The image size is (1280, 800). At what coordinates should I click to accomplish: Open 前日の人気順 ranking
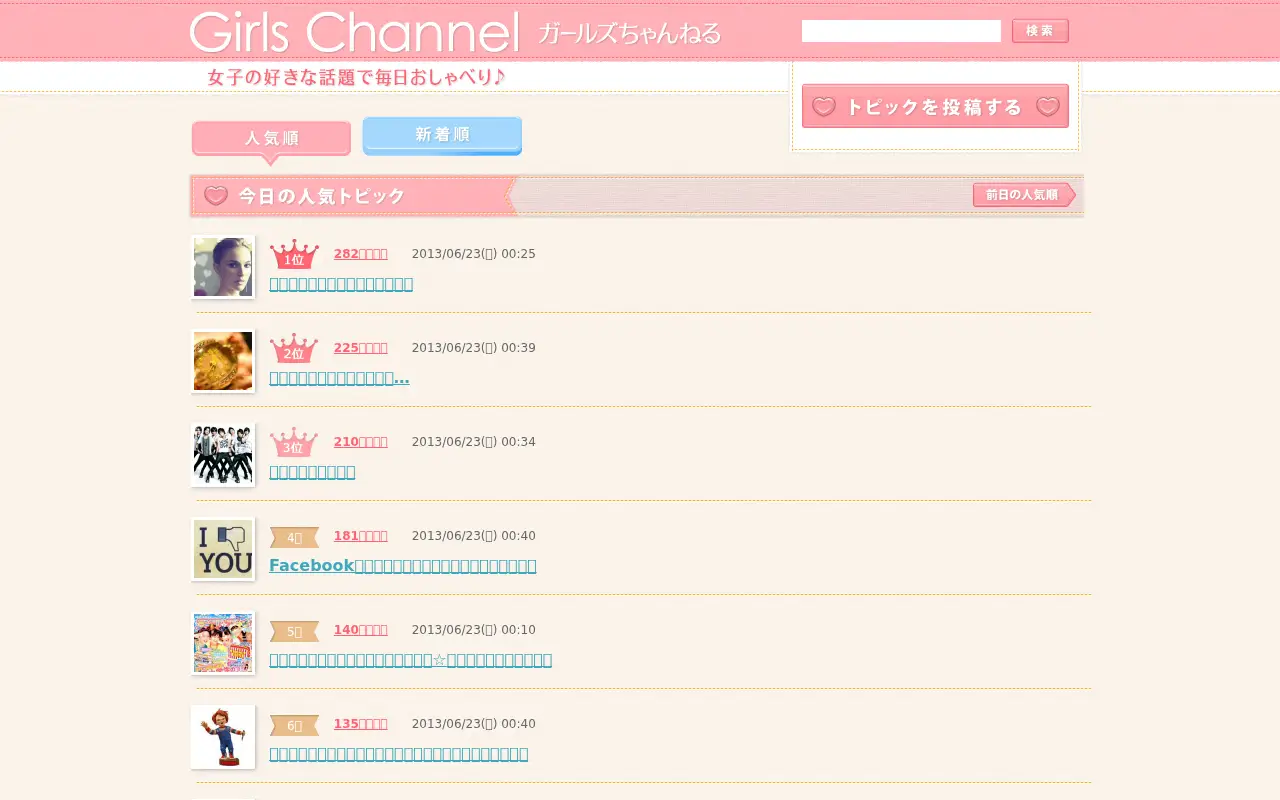tap(1024, 195)
